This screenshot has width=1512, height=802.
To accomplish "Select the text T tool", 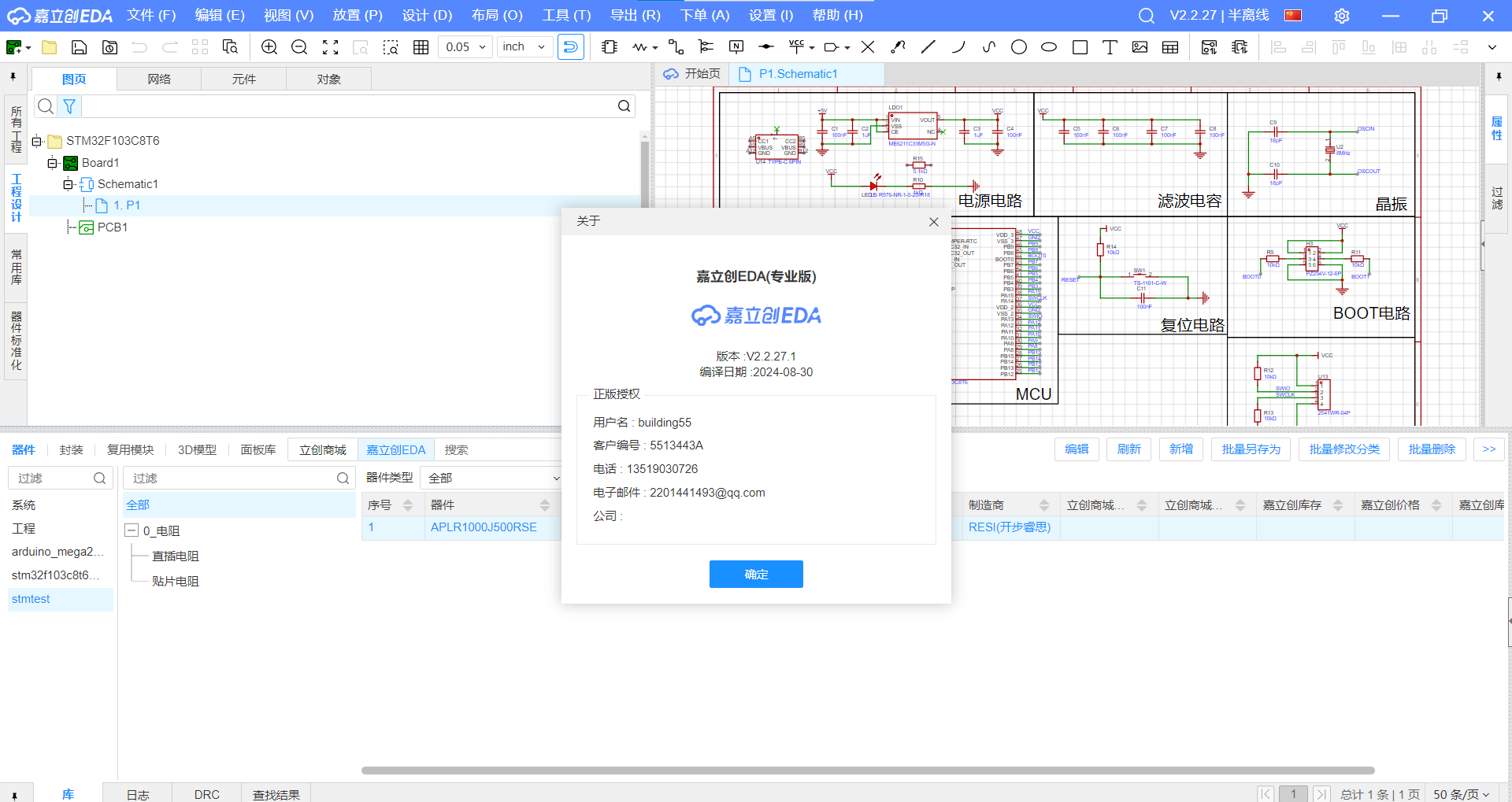I will [1110, 47].
